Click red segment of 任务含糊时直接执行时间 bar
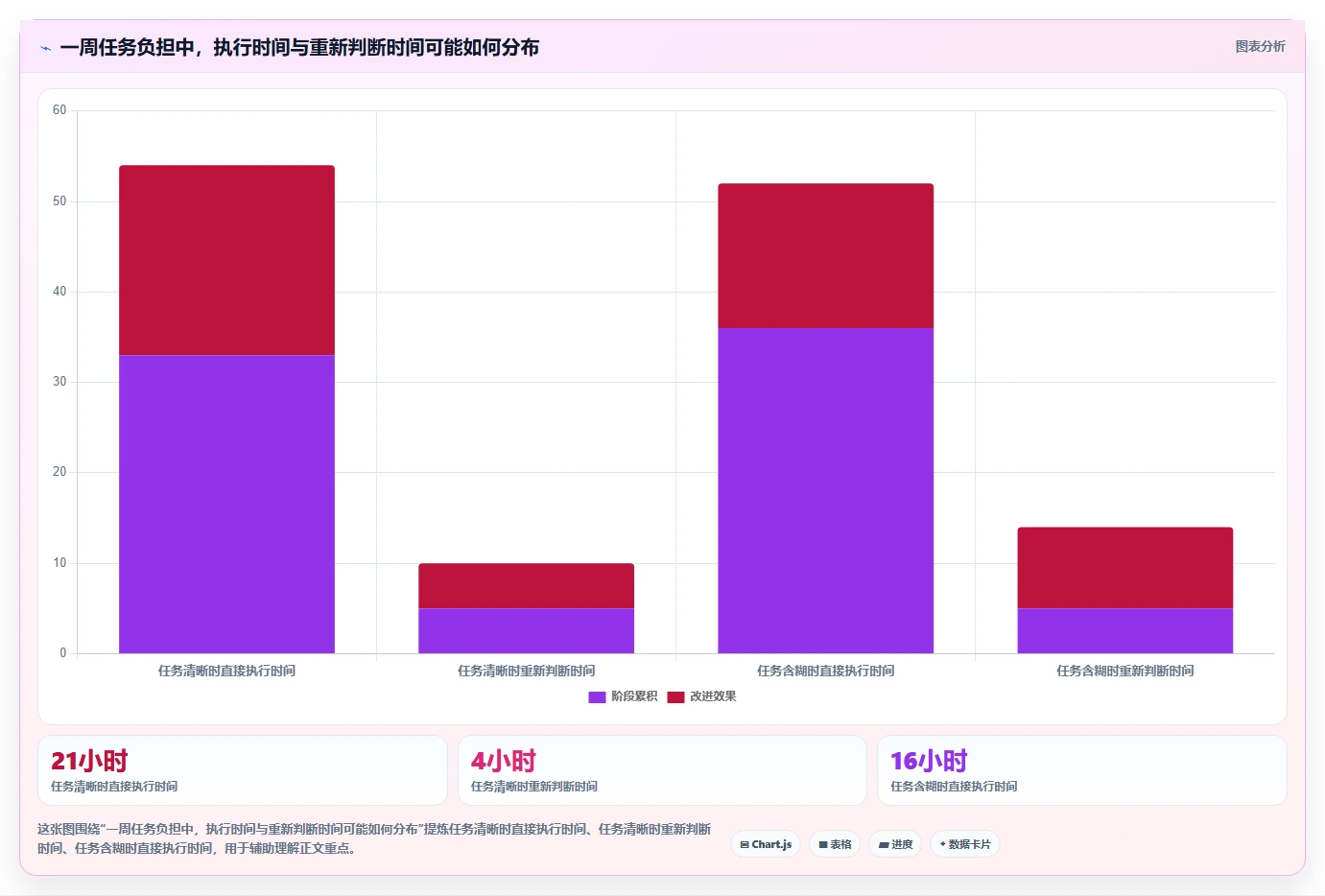1325x896 pixels. 825,256
